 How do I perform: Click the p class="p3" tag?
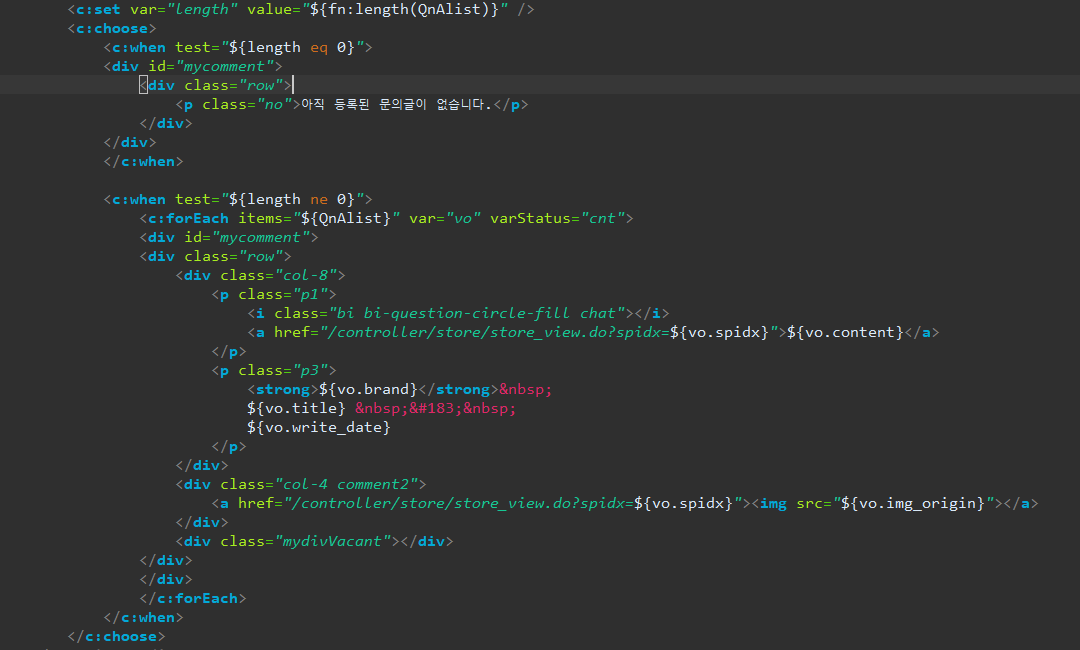tap(274, 370)
